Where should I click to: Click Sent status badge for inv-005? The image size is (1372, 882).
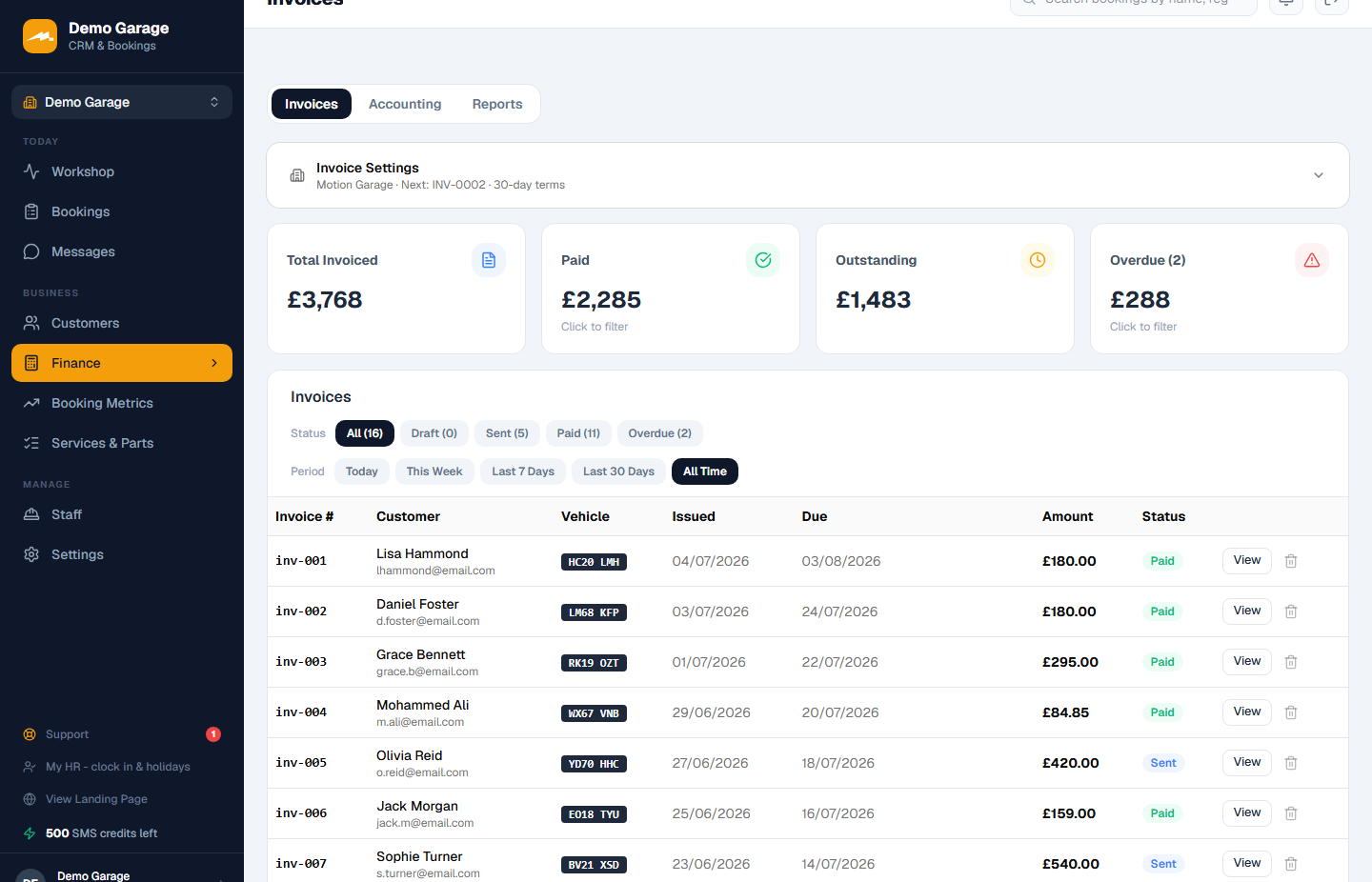click(1163, 763)
